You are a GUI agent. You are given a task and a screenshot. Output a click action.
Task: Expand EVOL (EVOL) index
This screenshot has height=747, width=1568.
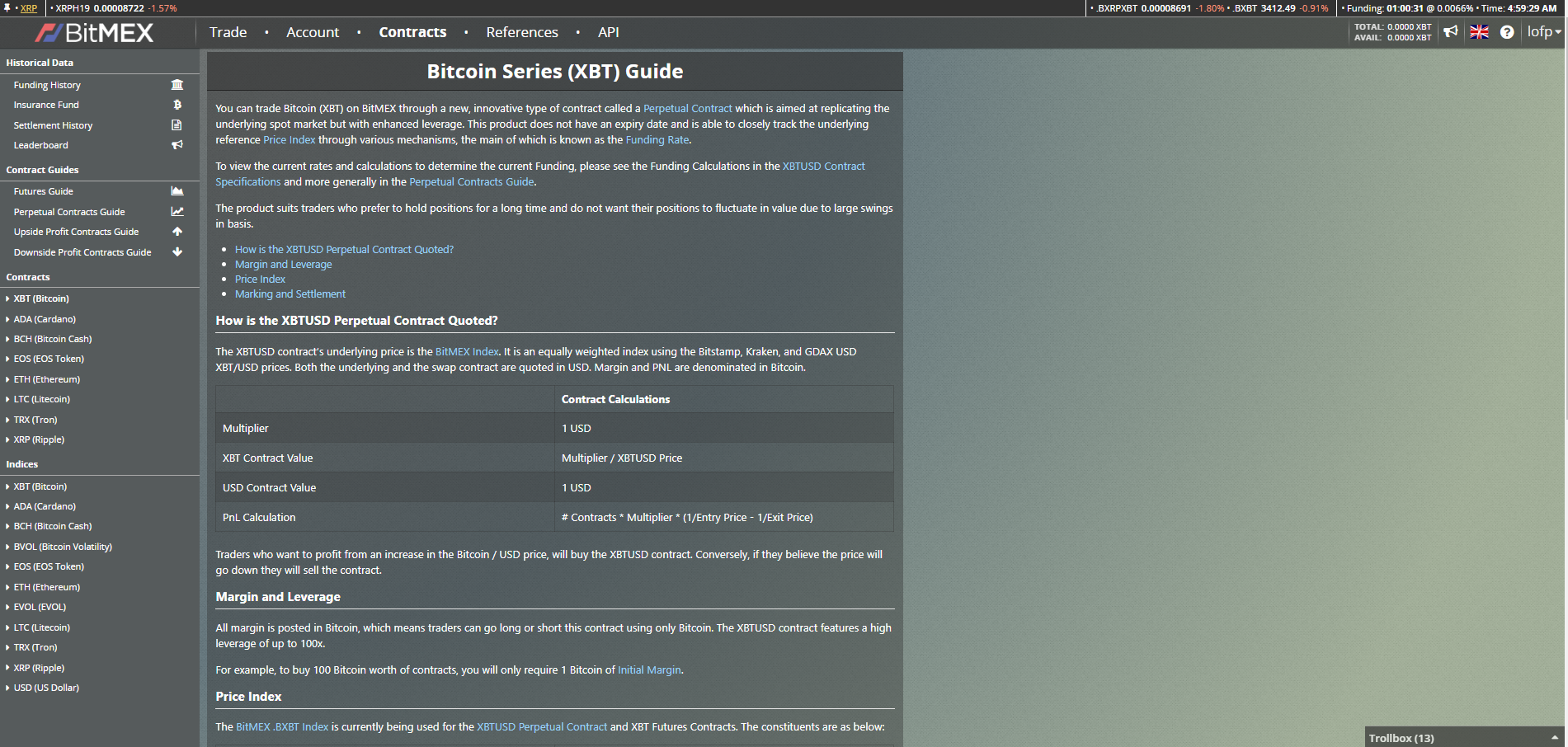coord(40,607)
